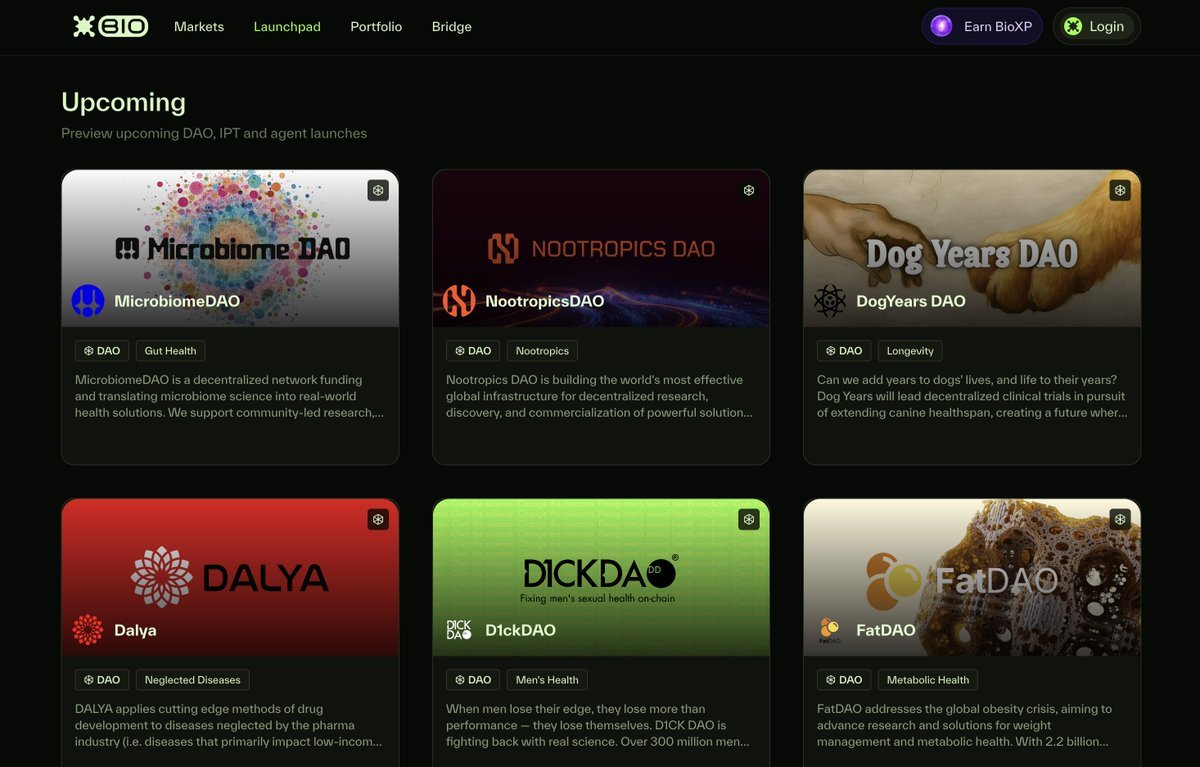Click the Metabolic Health tag
Image resolution: width=1200 pixels, height=767 pixels.
point(928,680)
